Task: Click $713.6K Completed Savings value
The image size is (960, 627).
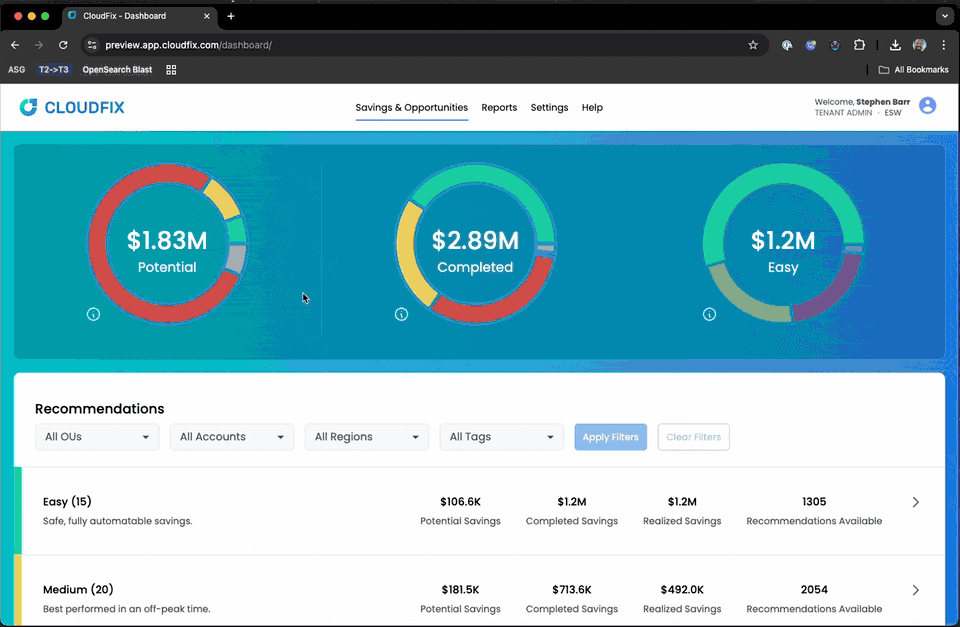Action: tap(572, 590)
